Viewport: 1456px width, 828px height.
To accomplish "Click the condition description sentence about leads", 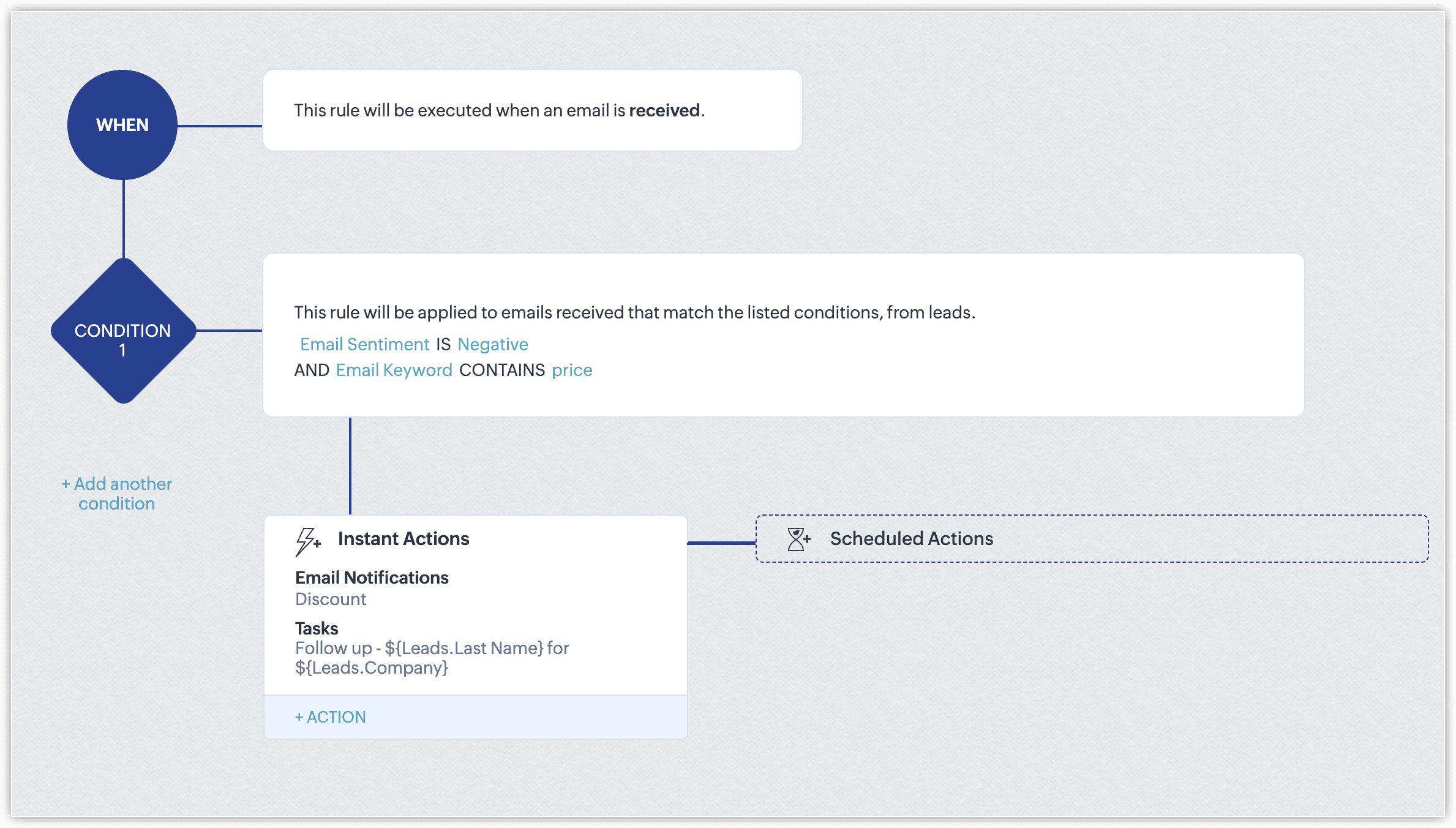I will point(634,312).
